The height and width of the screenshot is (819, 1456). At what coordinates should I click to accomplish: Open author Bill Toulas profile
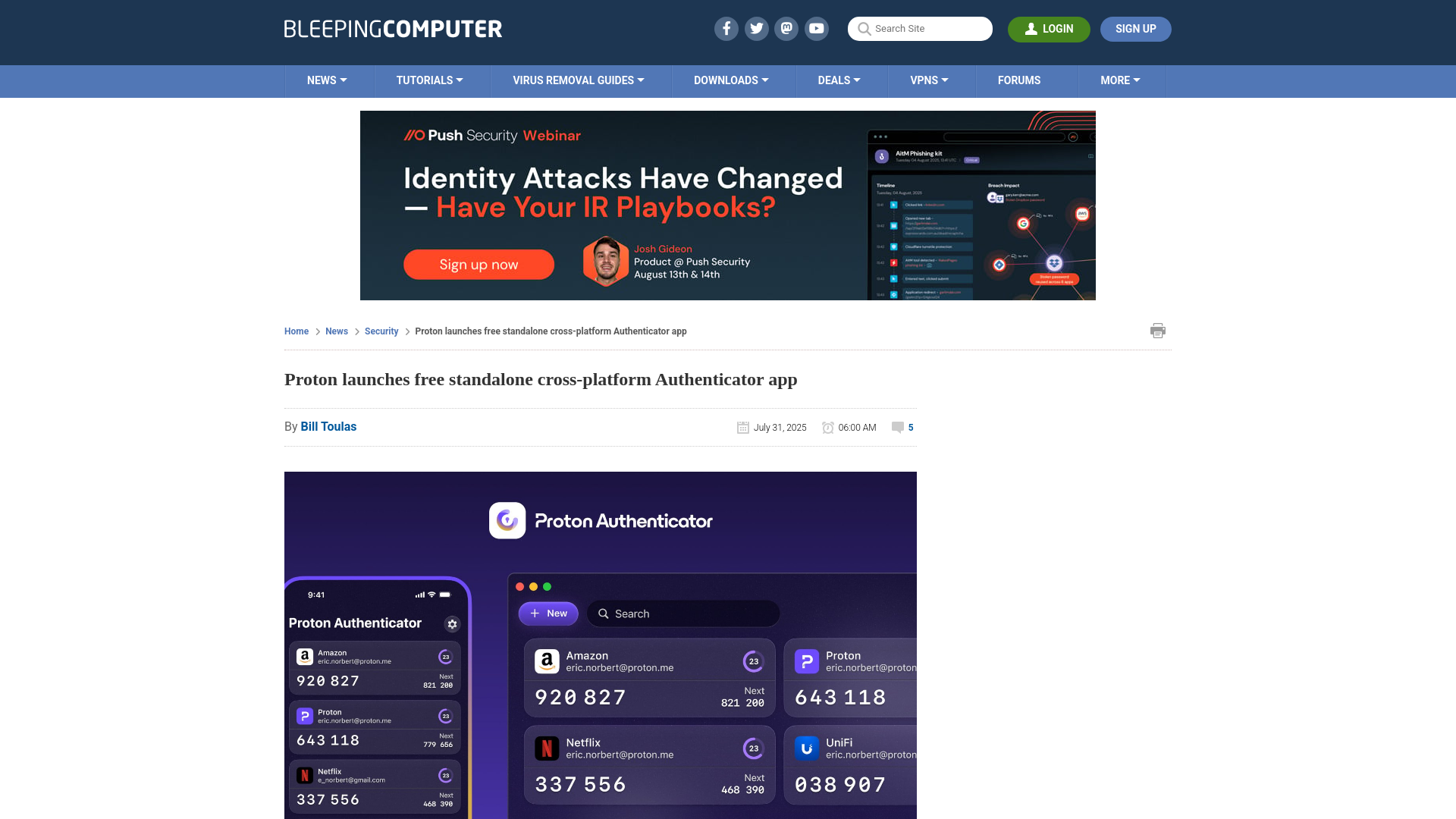(x=328, y=427)
